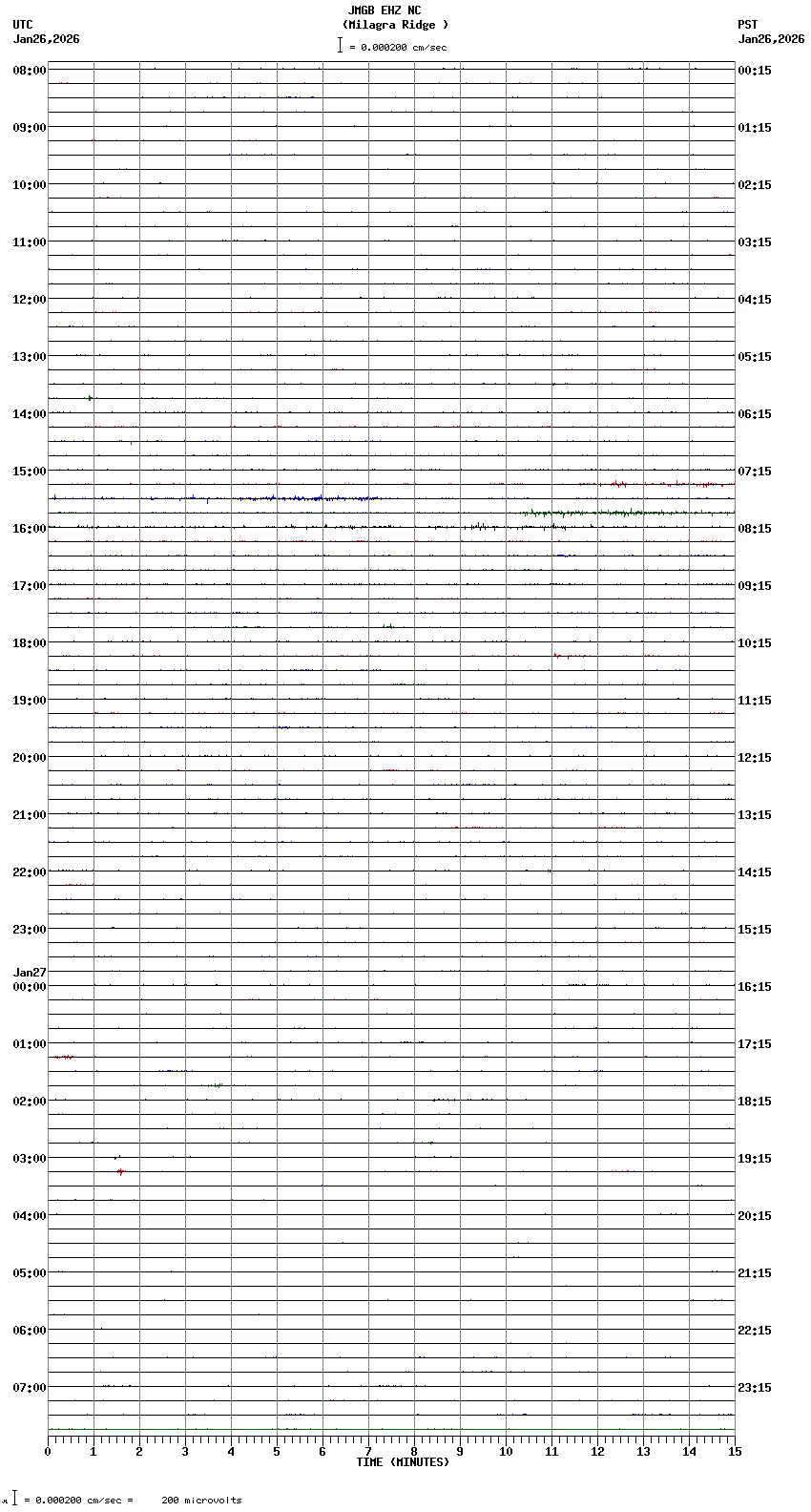Screen dimensions: 811x1512
Task: Select the 10:15 PST row label
Action: point(755,643)
